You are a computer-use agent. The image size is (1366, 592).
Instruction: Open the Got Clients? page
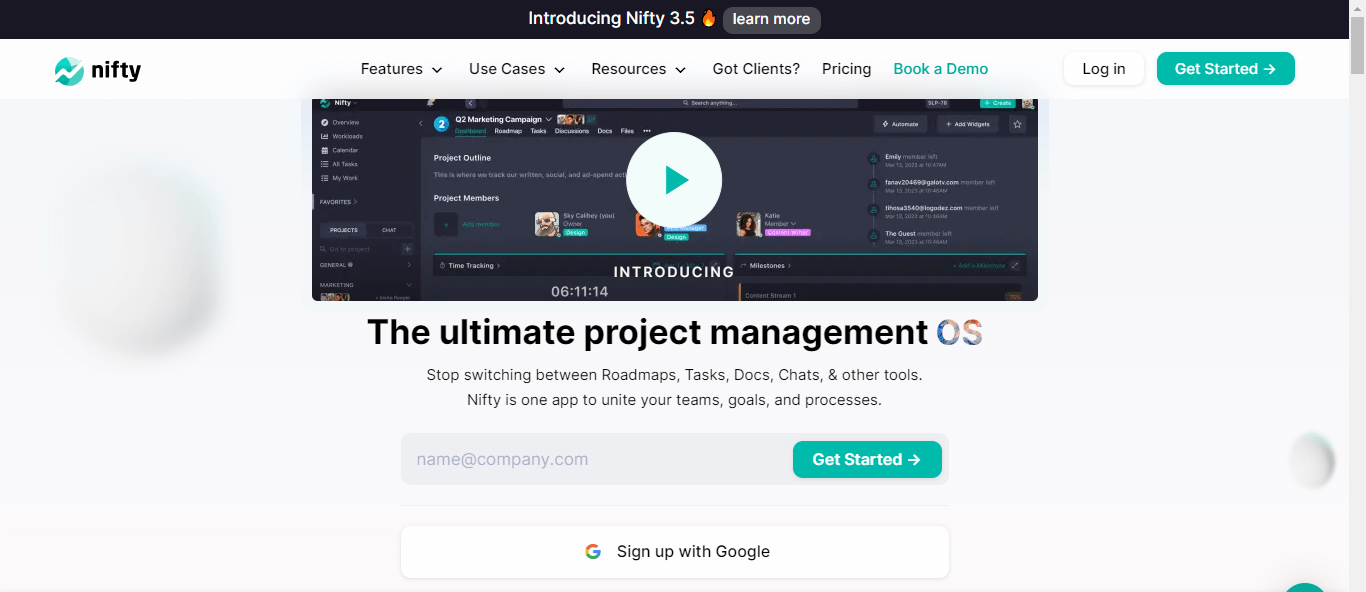pos(756,69)
